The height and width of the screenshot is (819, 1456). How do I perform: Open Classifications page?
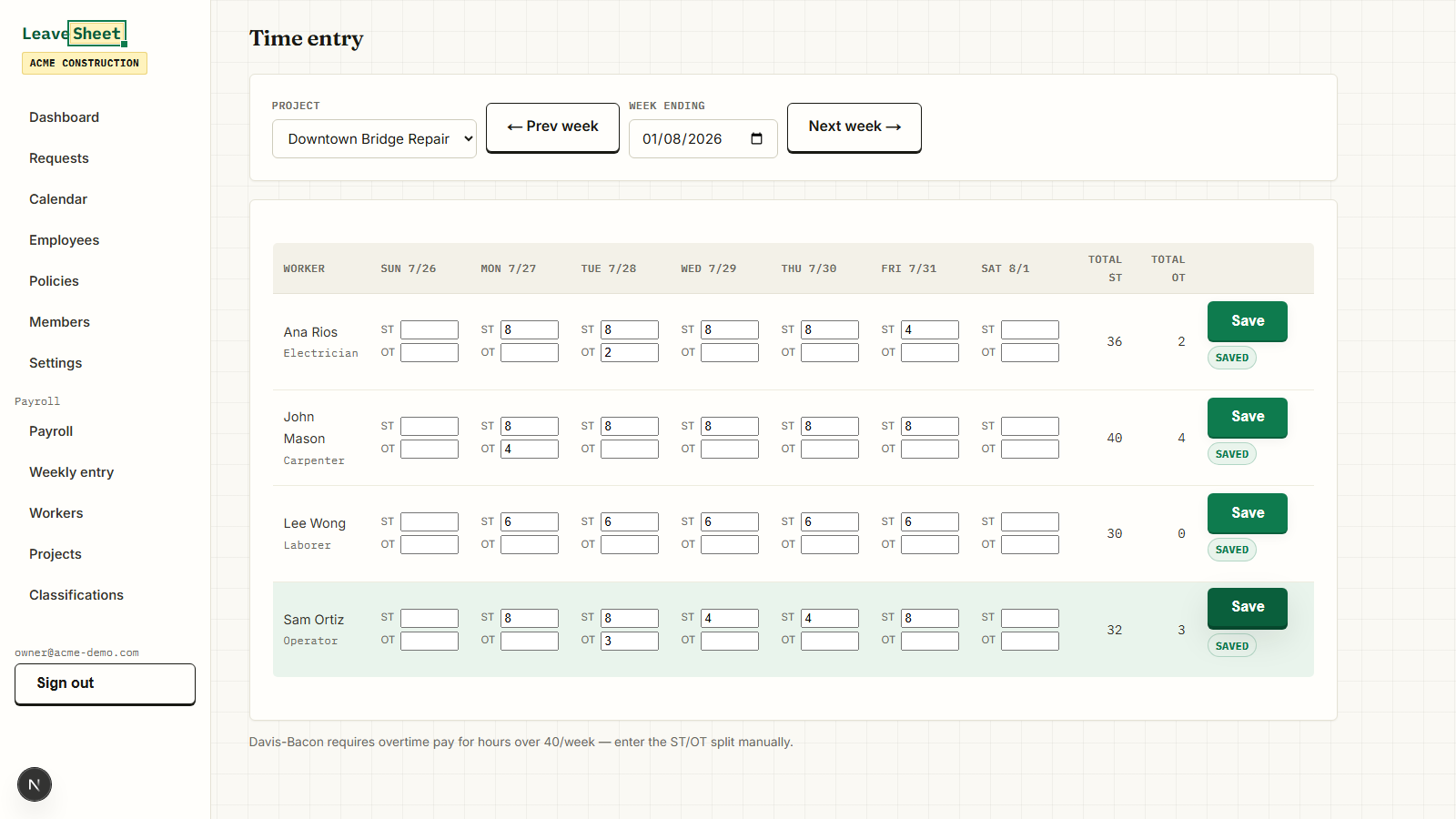(76, 595)
